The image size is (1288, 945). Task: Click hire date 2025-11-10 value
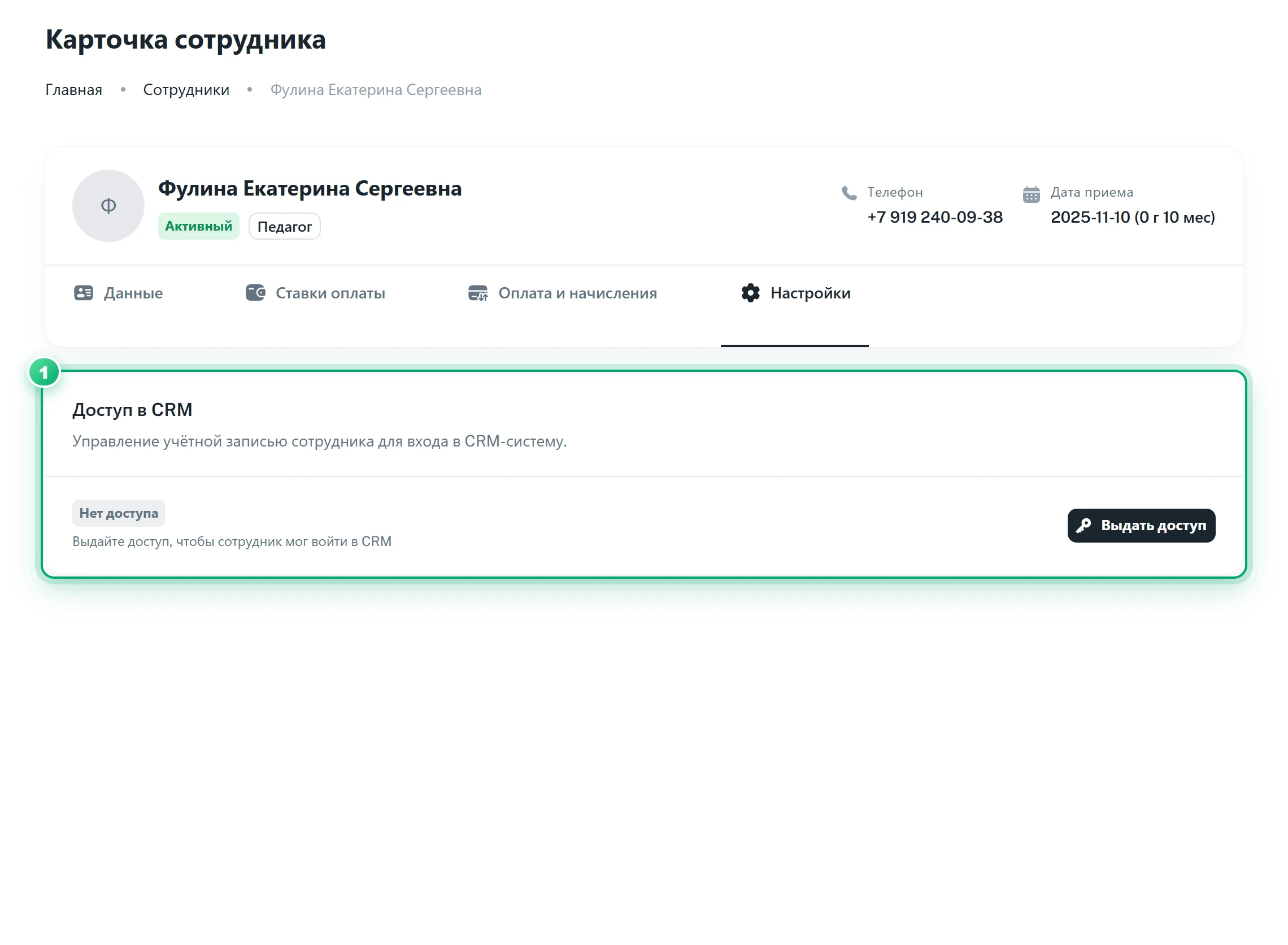pyautogui.click(x=1134, y=218)
